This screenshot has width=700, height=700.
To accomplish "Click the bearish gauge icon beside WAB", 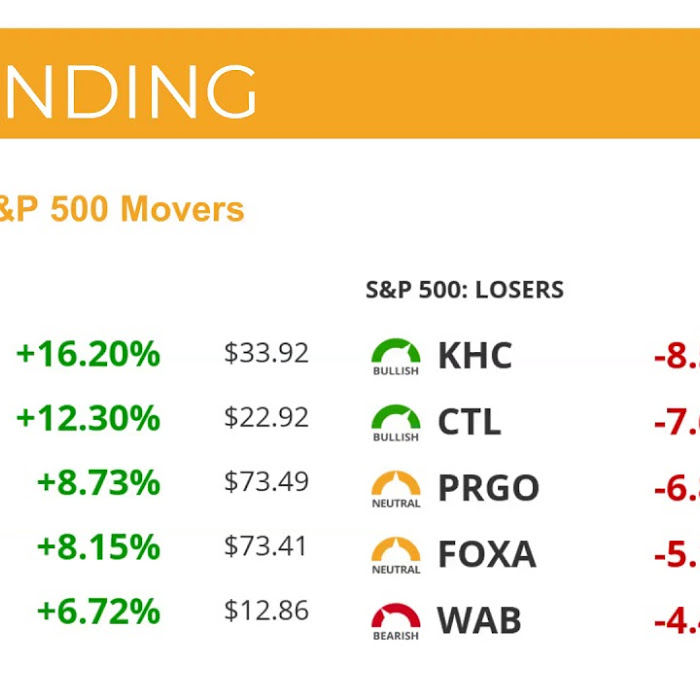I will point(396,619).
